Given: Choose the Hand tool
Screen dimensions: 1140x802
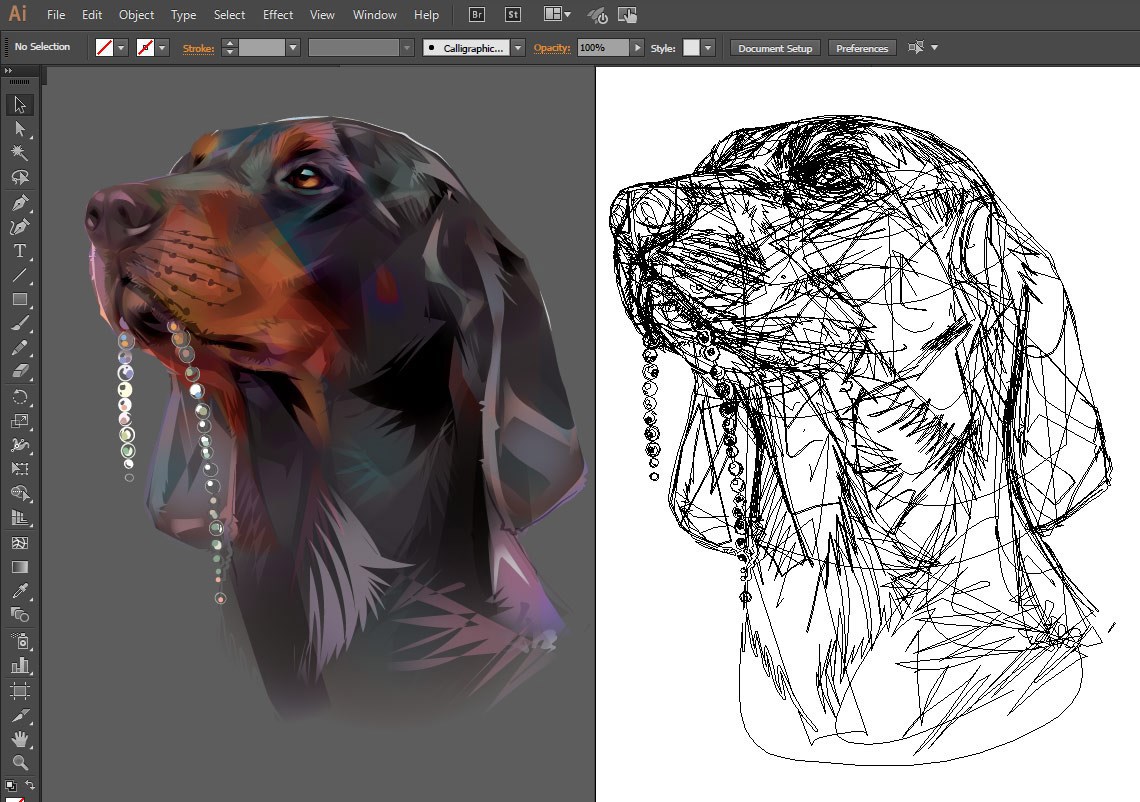Looking at the screenshot, I should click(x=20, y=739).
